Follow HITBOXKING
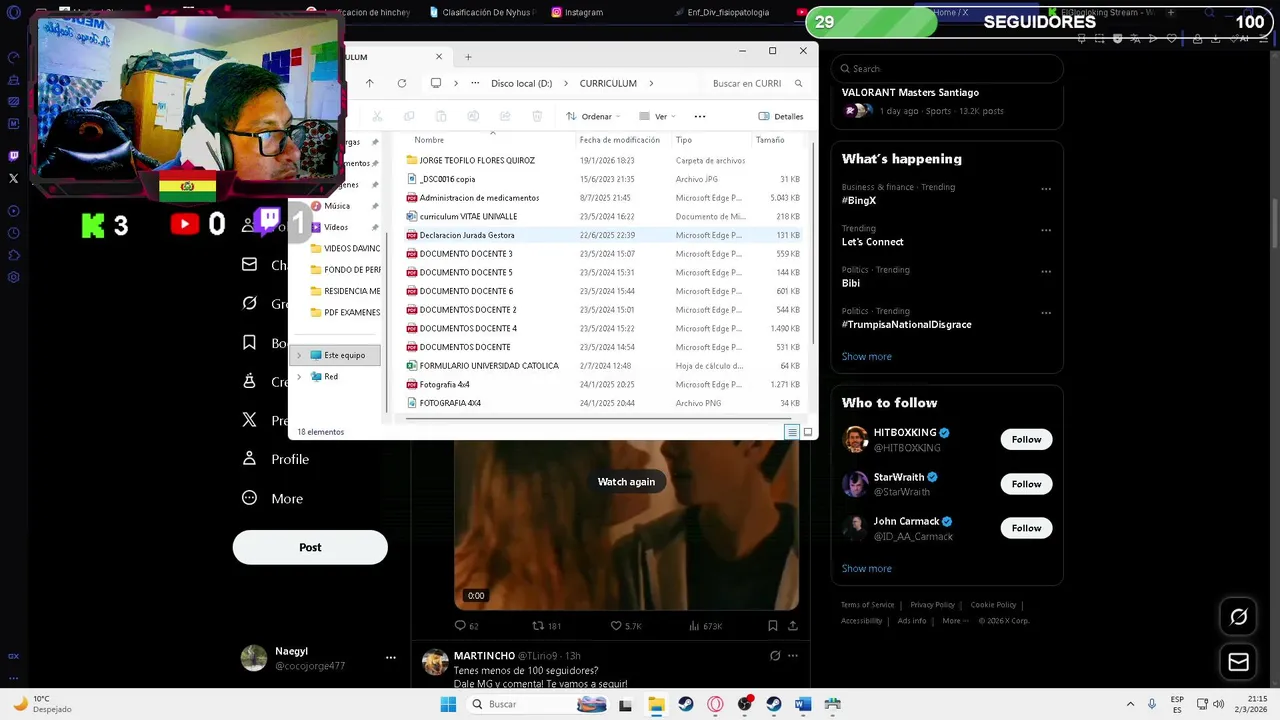Image resolution: width=1280 pixels, height=720 pixels. (1026, 439)
